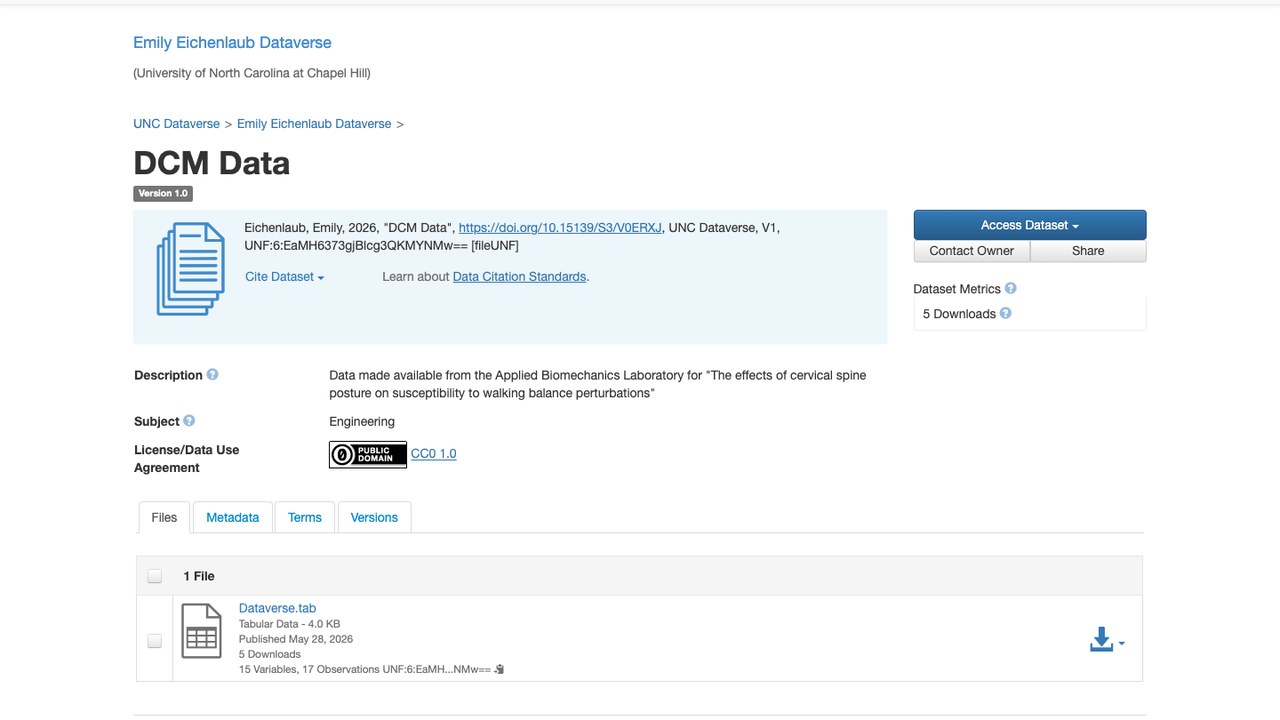Open the Dataverse.tab file link

point(277,608)
